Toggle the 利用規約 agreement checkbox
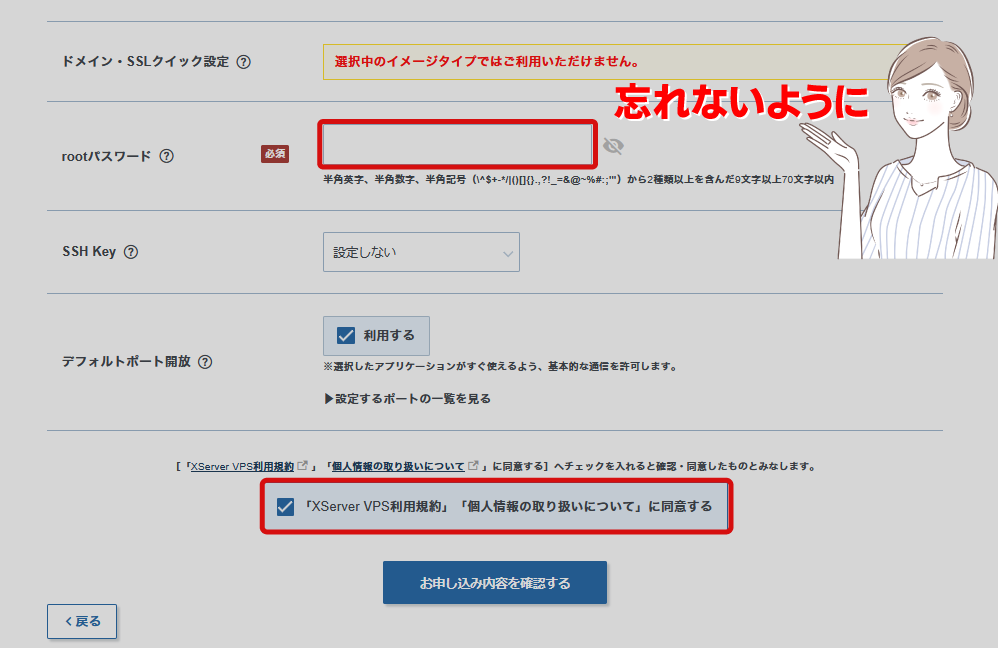This screenshot has height=648, width=998. (x=285, y=507)
